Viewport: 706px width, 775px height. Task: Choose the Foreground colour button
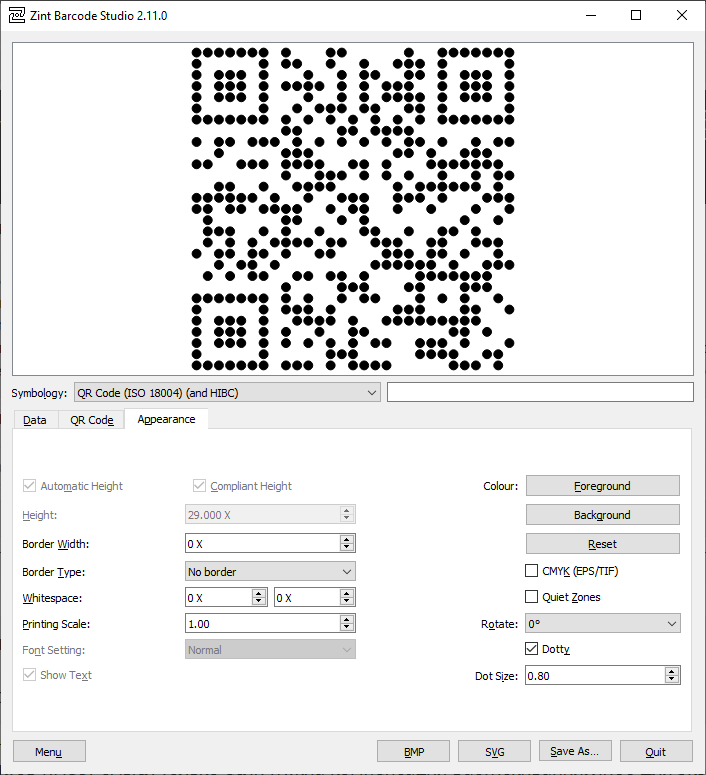(x=602, y=485)
